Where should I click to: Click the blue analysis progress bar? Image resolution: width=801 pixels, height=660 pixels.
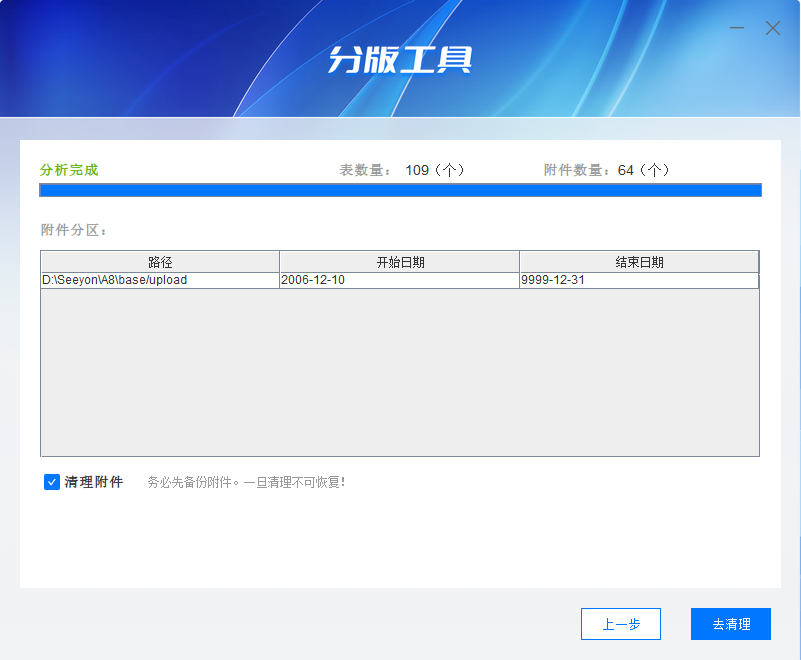400,190
